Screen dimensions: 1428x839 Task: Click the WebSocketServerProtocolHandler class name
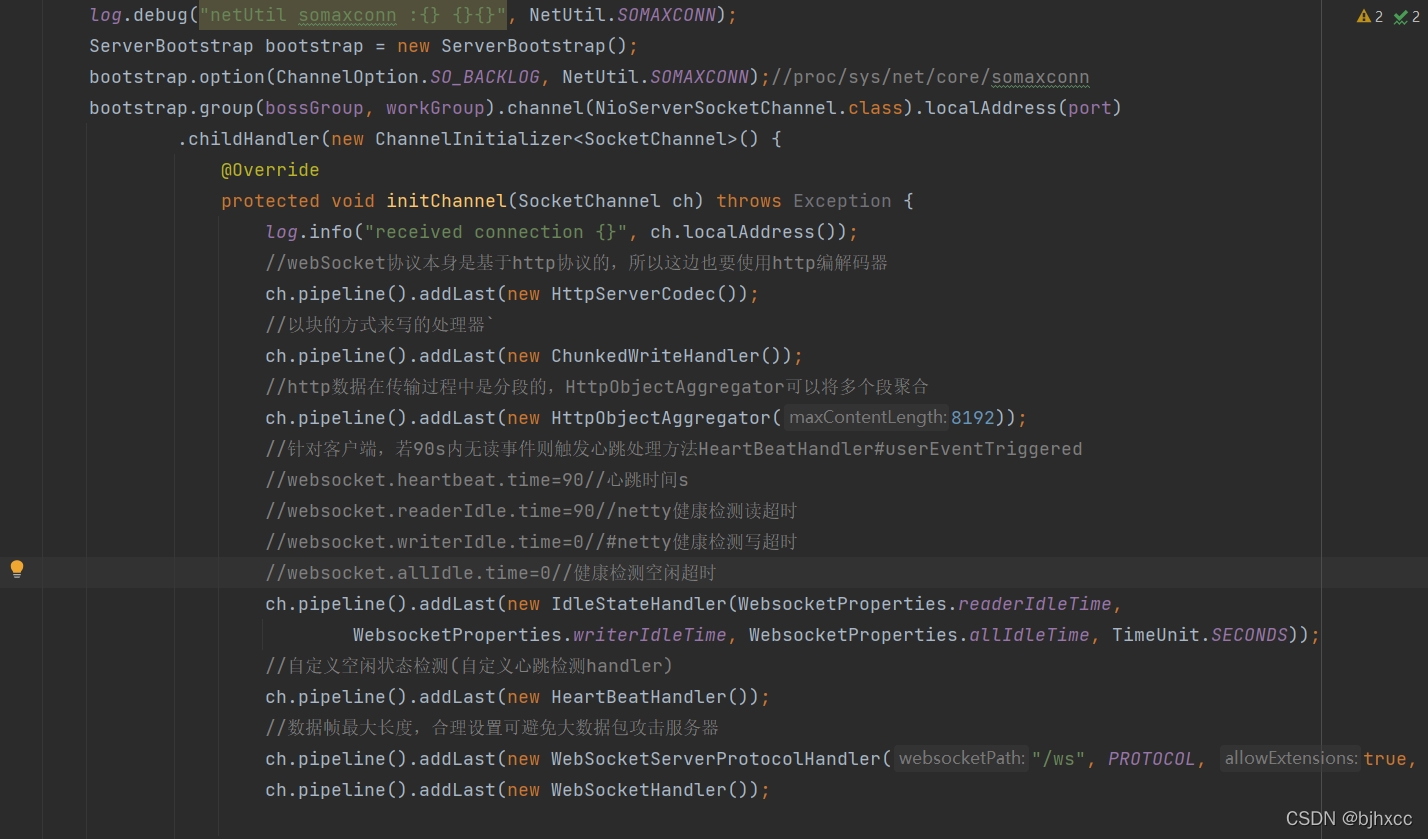pyautogui.click(x=716, y=758)
